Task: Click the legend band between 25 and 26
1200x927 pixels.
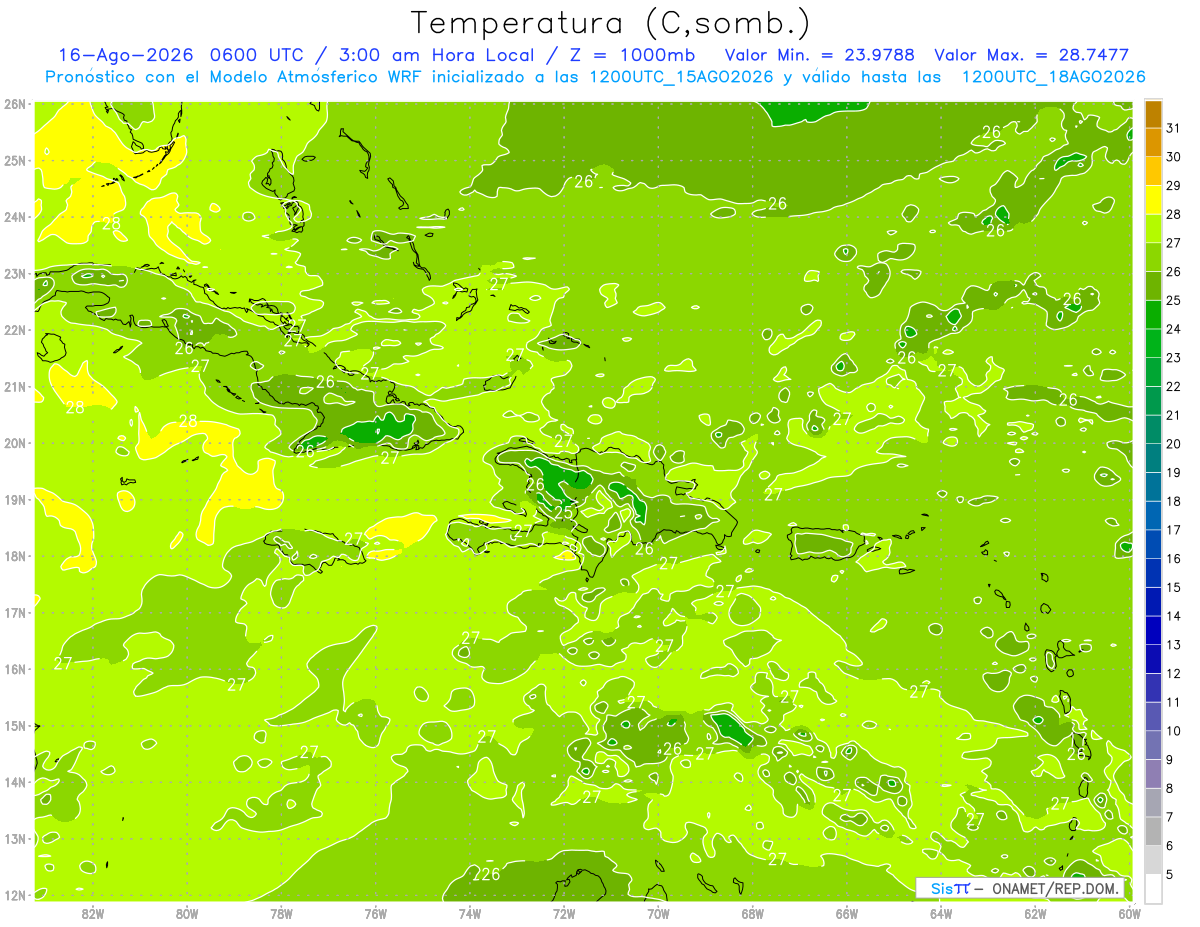Action: pyautogui.click(x=1153, y=286)
